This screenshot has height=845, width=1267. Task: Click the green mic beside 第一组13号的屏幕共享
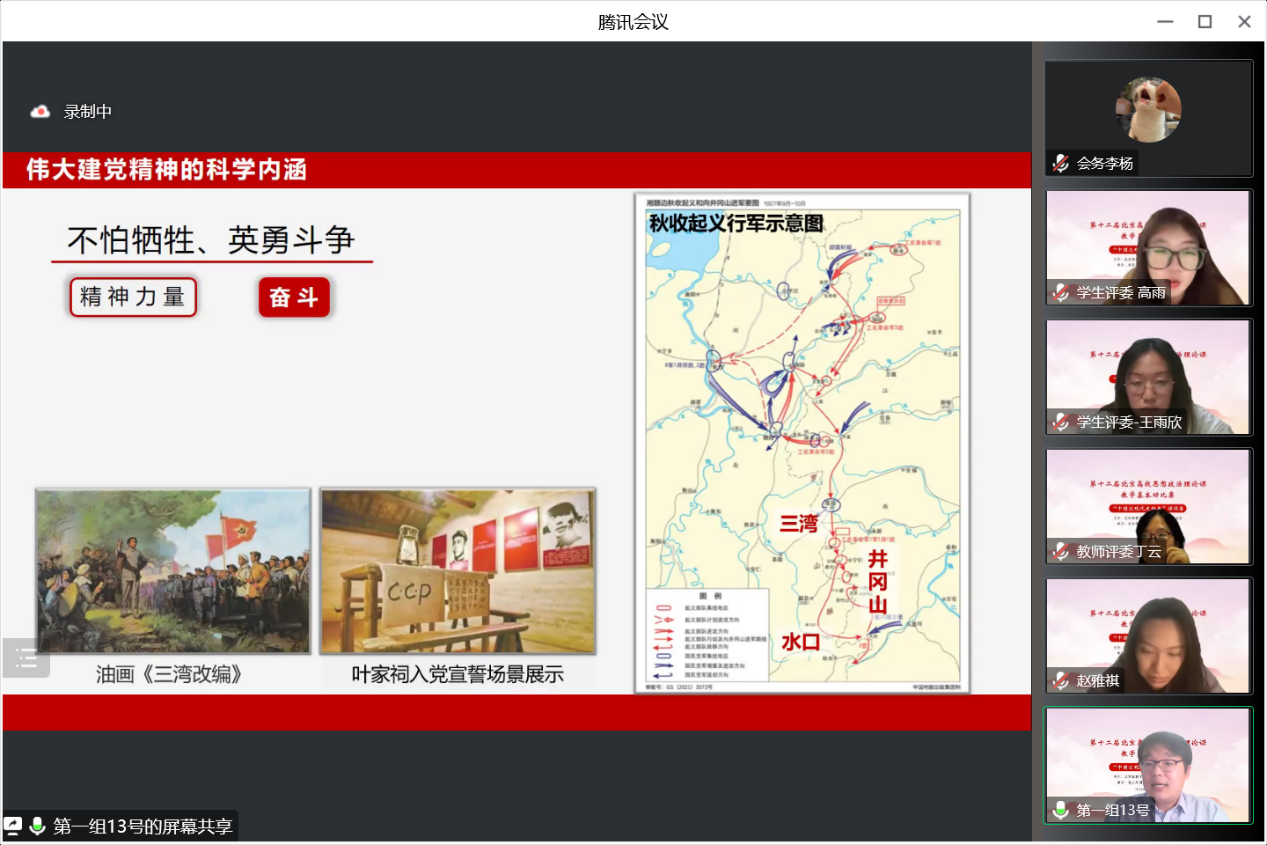pos(38,826)
